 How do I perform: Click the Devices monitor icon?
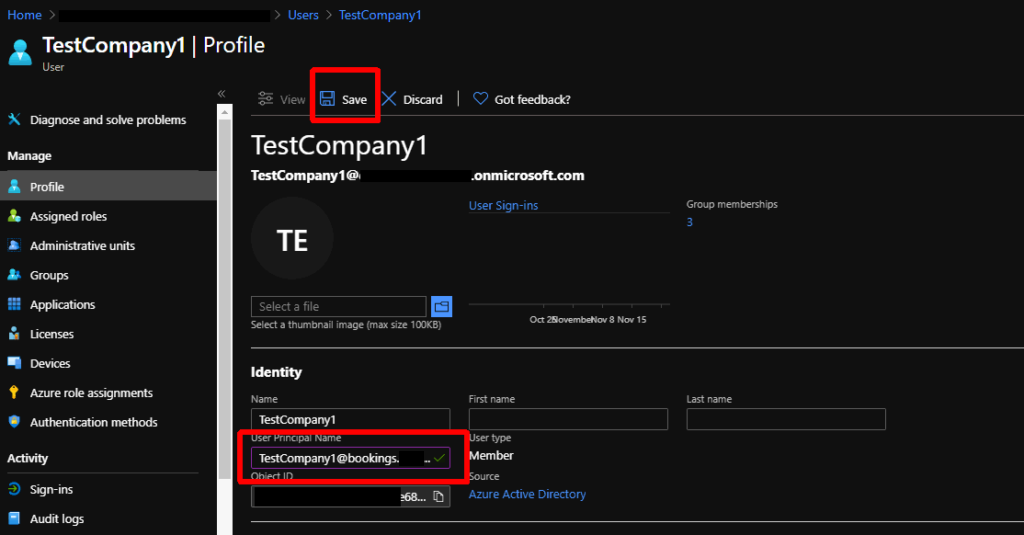(14, 363)
